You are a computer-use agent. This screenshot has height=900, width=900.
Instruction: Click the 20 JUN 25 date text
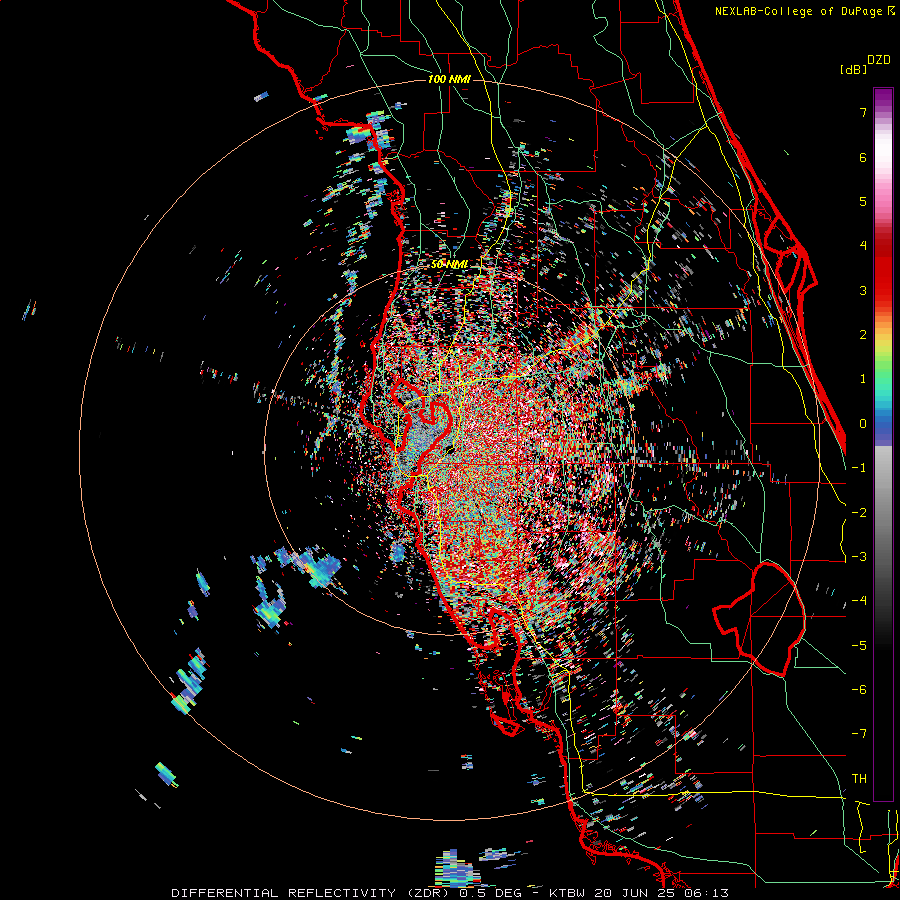pyautogui.click(x=634, y=893)
